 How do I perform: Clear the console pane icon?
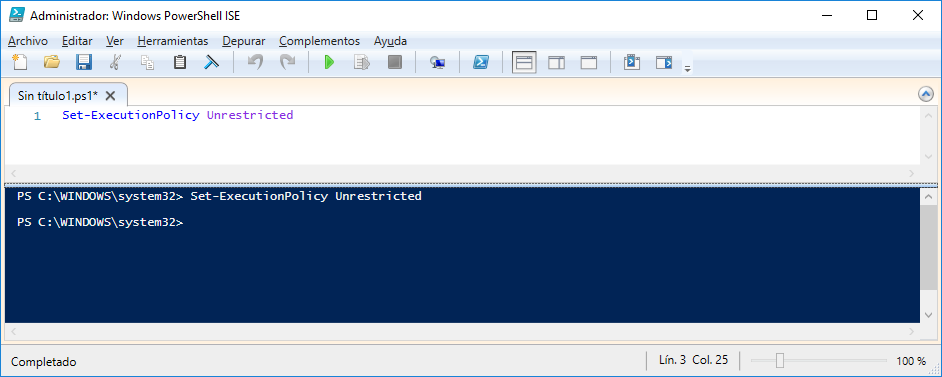click(x=211, y=62)
